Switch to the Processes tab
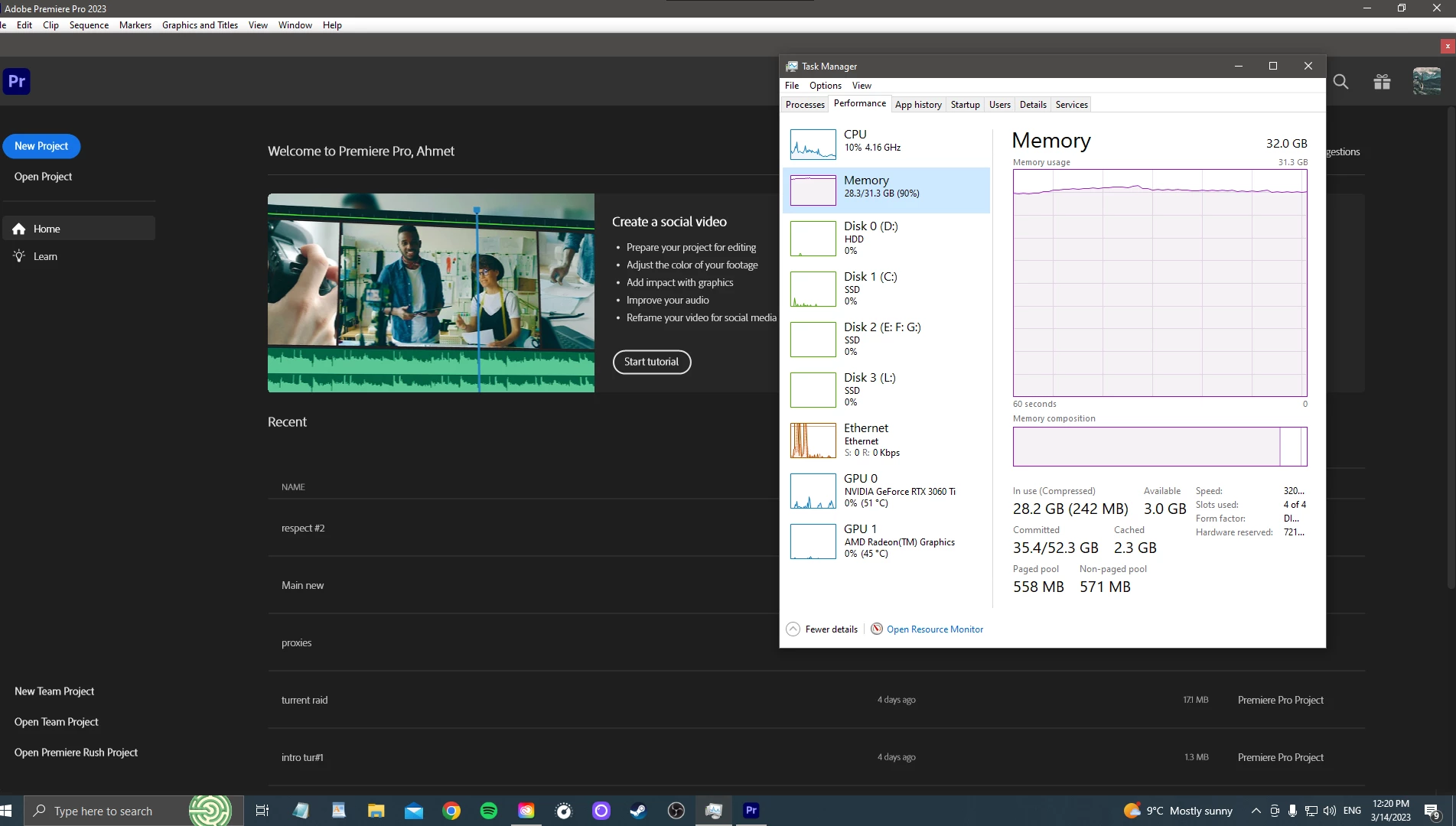 805,105
